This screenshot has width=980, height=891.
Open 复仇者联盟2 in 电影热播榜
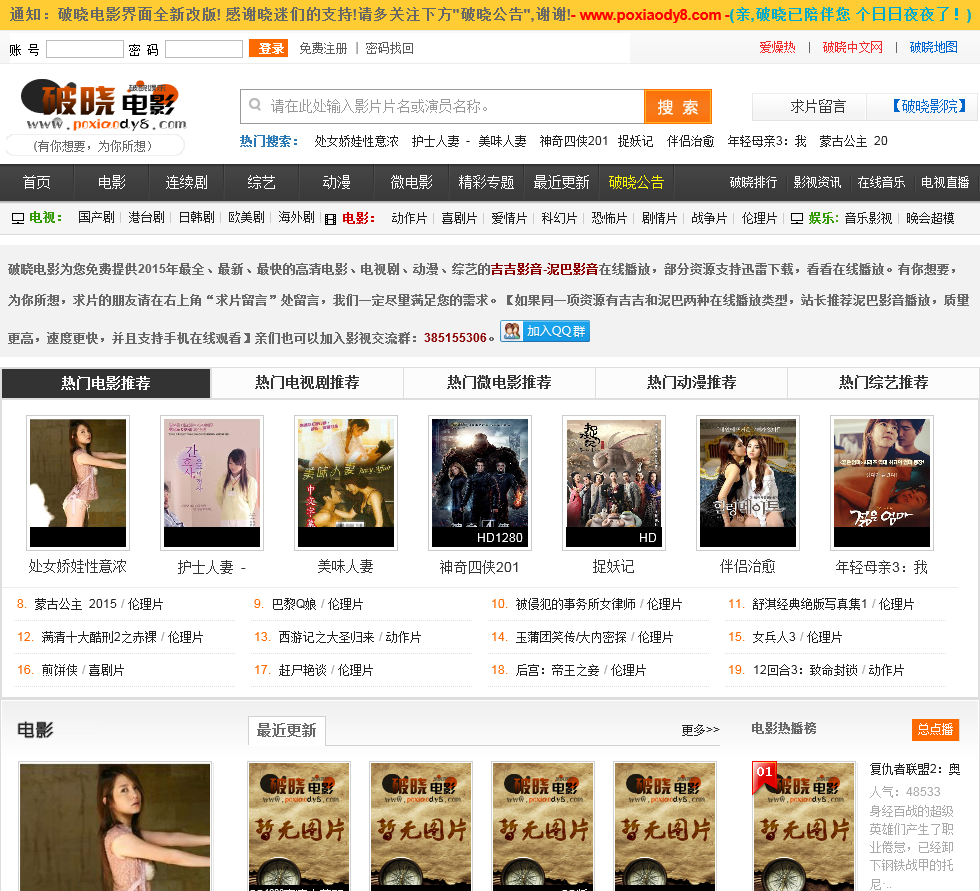coord(914,769)
